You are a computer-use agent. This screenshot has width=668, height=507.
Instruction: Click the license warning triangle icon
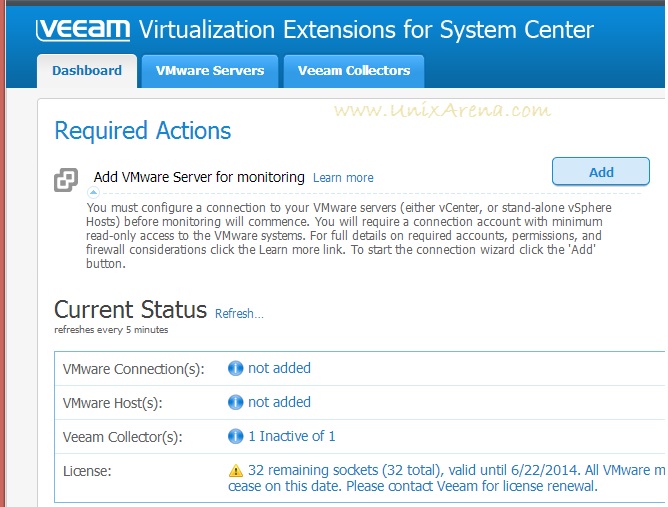coord(236,471)
